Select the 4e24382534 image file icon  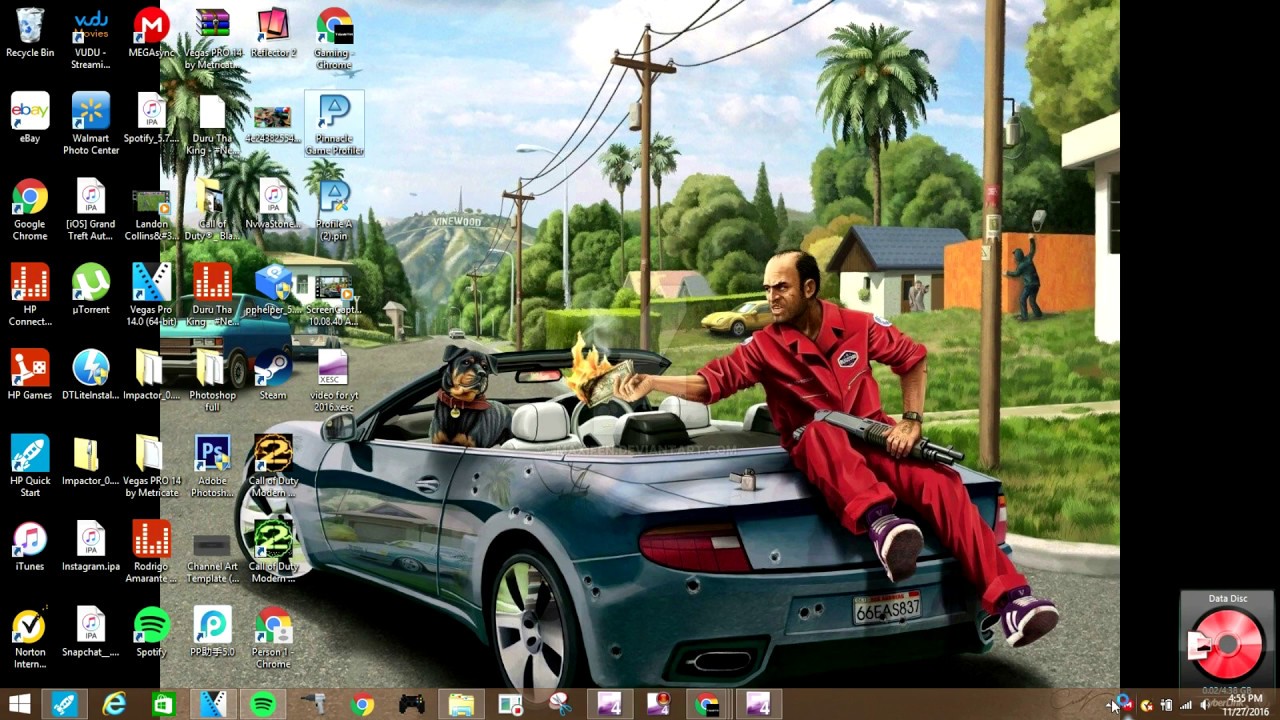click(x=273, y=125)
